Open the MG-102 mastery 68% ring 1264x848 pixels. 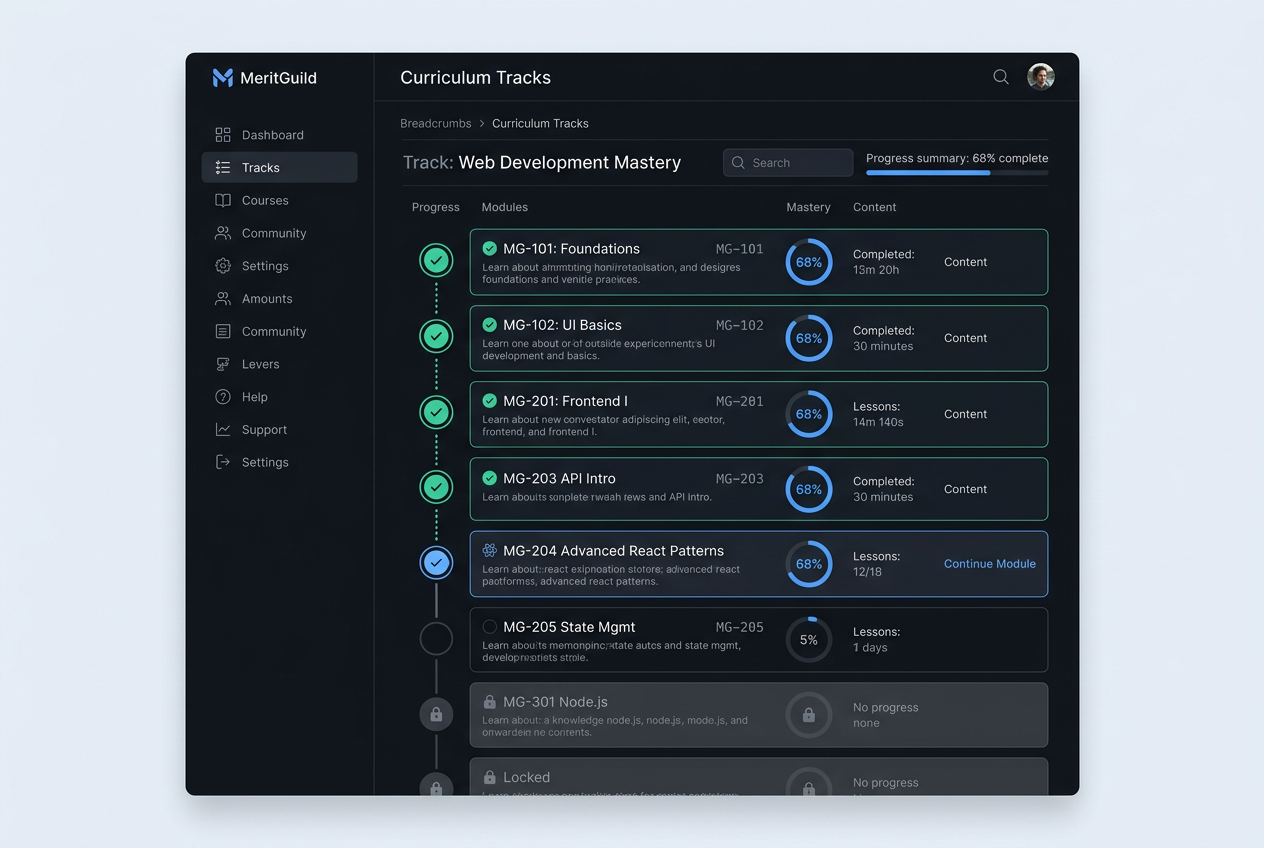tap(809, 338)
